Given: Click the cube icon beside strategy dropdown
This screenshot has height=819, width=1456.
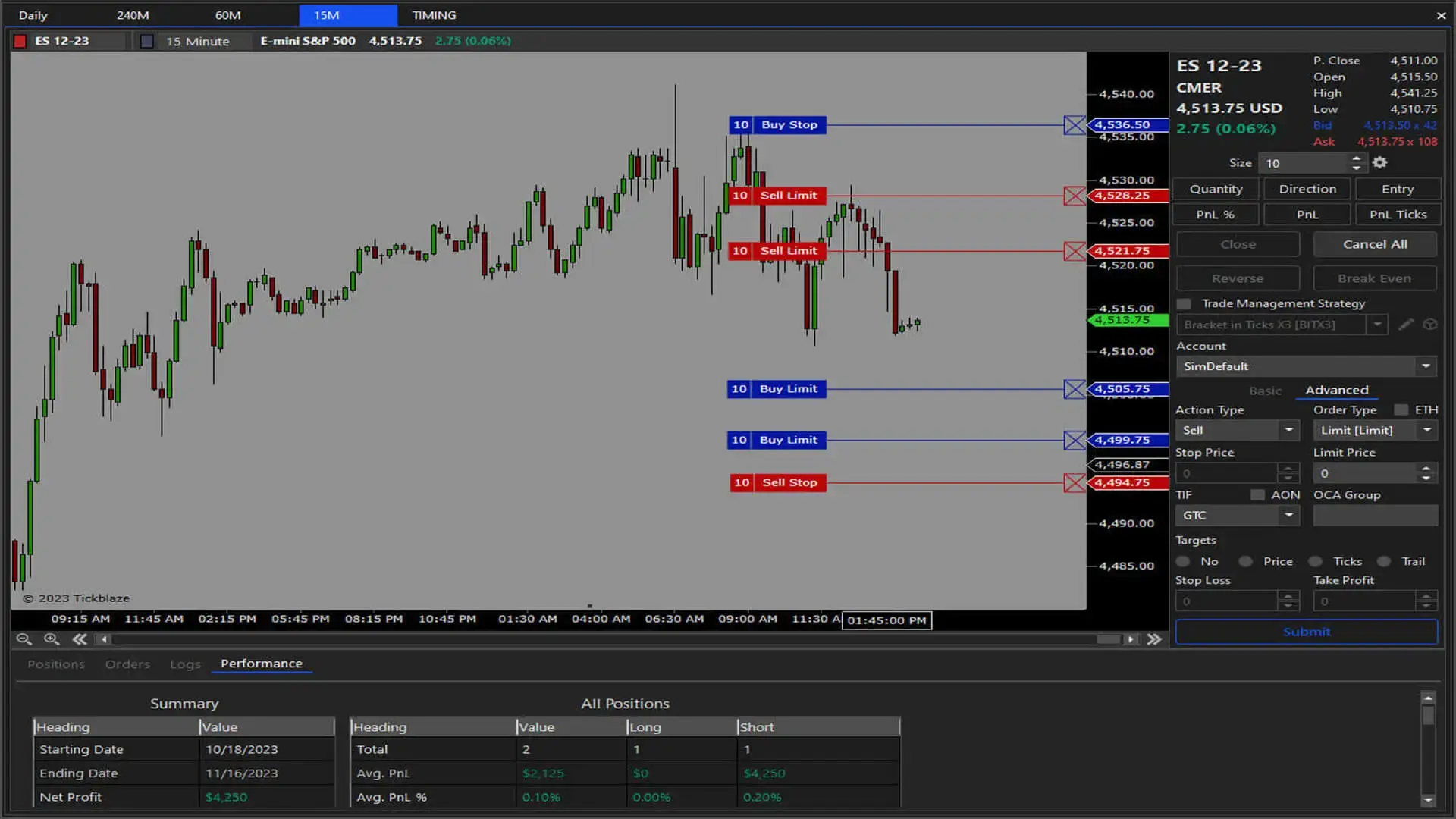Looking at the screenshot, I should click(x=1429, y=325).
